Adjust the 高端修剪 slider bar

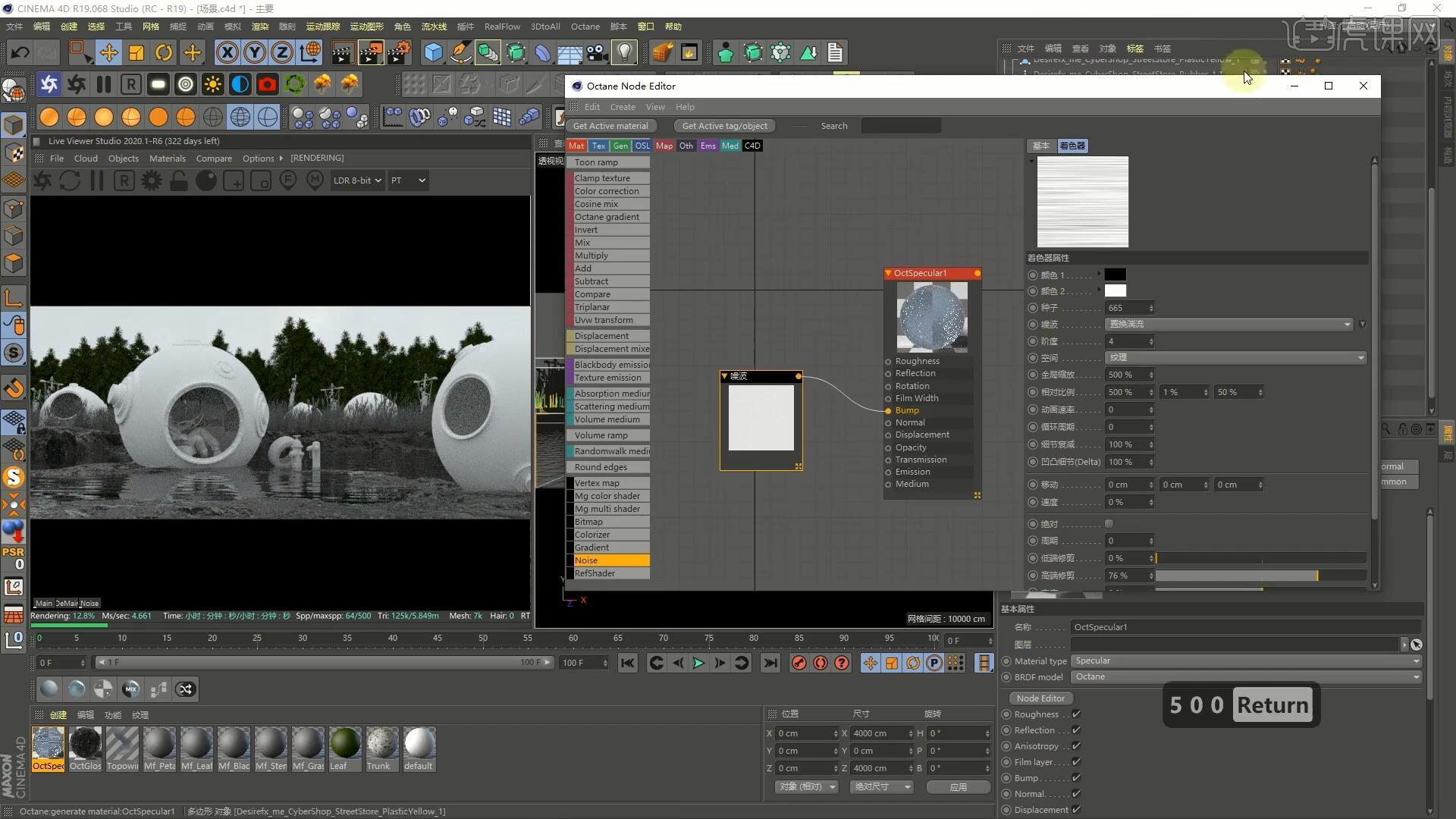(x=1260, y=576)
